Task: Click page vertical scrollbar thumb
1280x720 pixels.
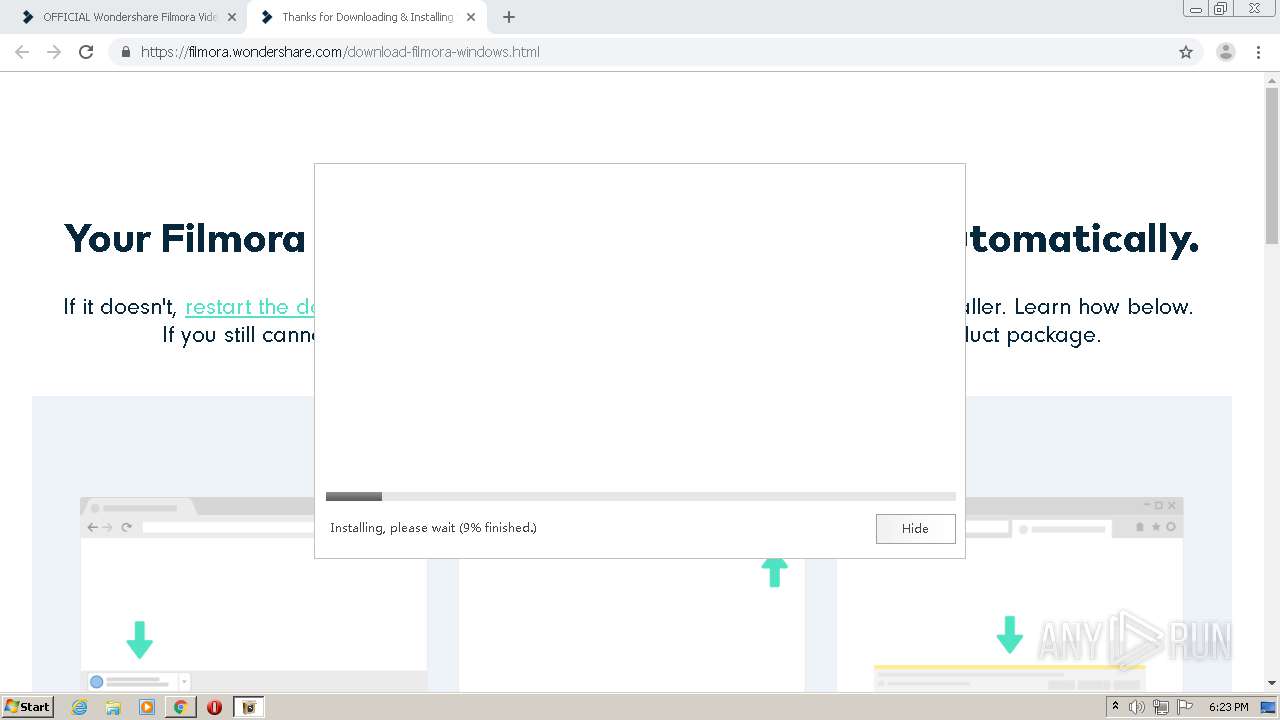Action: tap(1272, 165)
